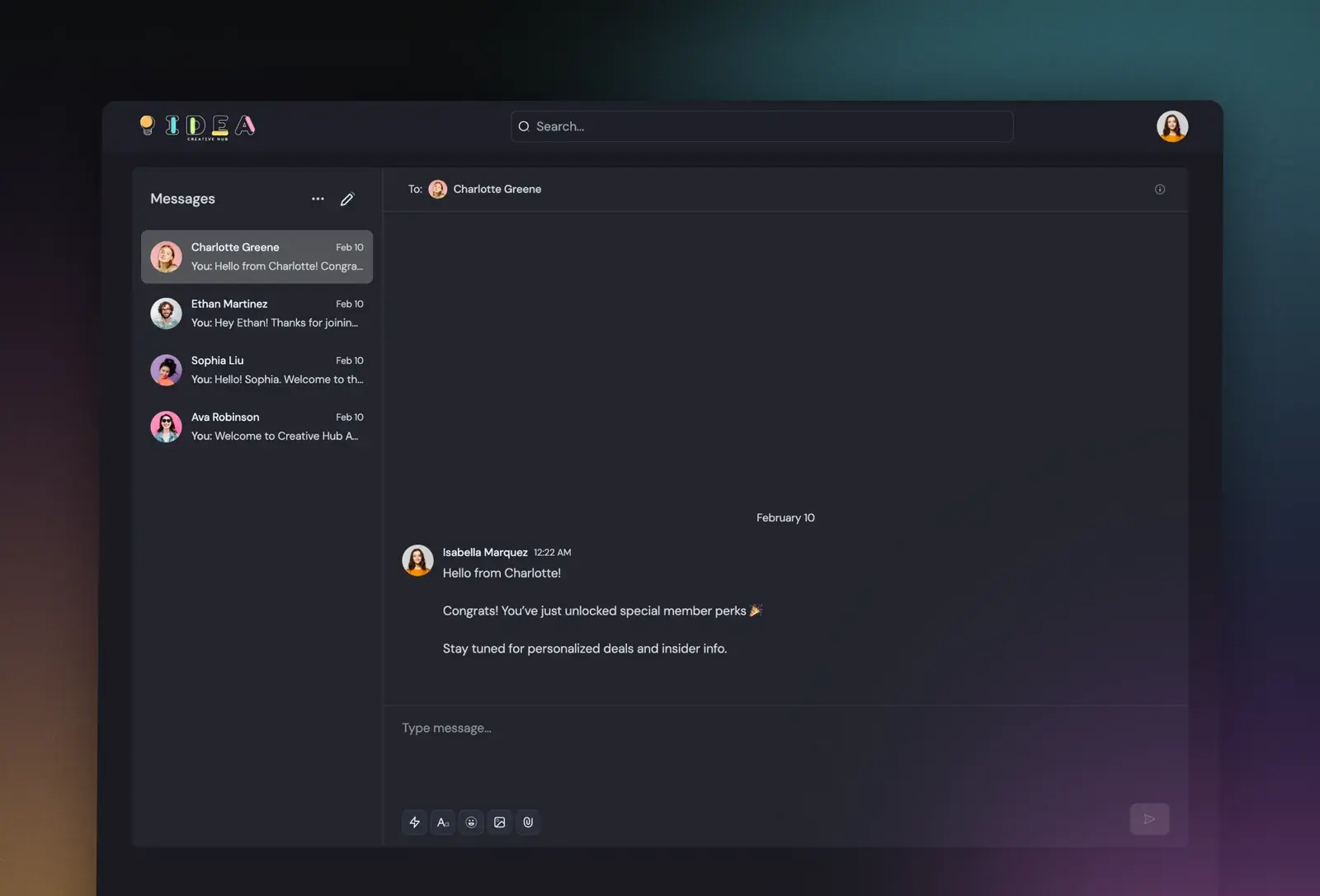Click Ava Robinson's avatar in list
The image size is (1320, 896).
click(166, 427)
